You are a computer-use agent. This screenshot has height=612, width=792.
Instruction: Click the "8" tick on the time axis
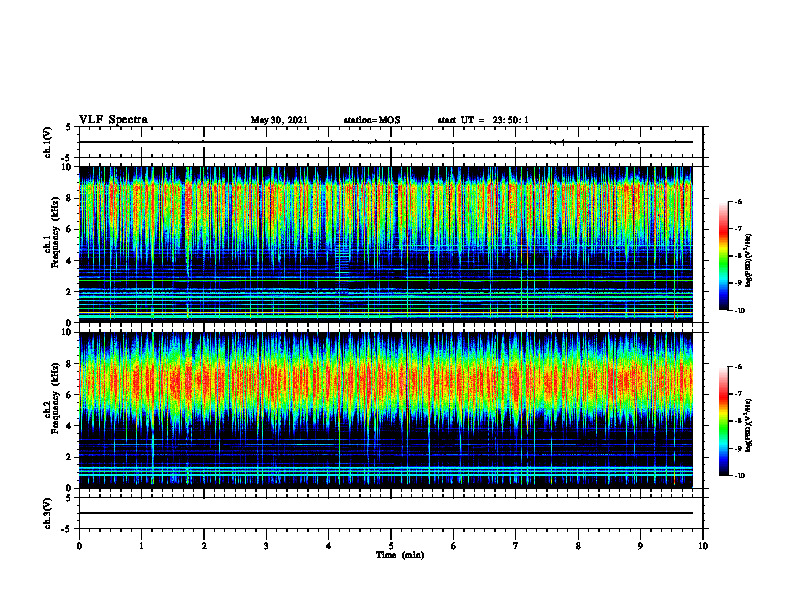click(x=578, y=546)
